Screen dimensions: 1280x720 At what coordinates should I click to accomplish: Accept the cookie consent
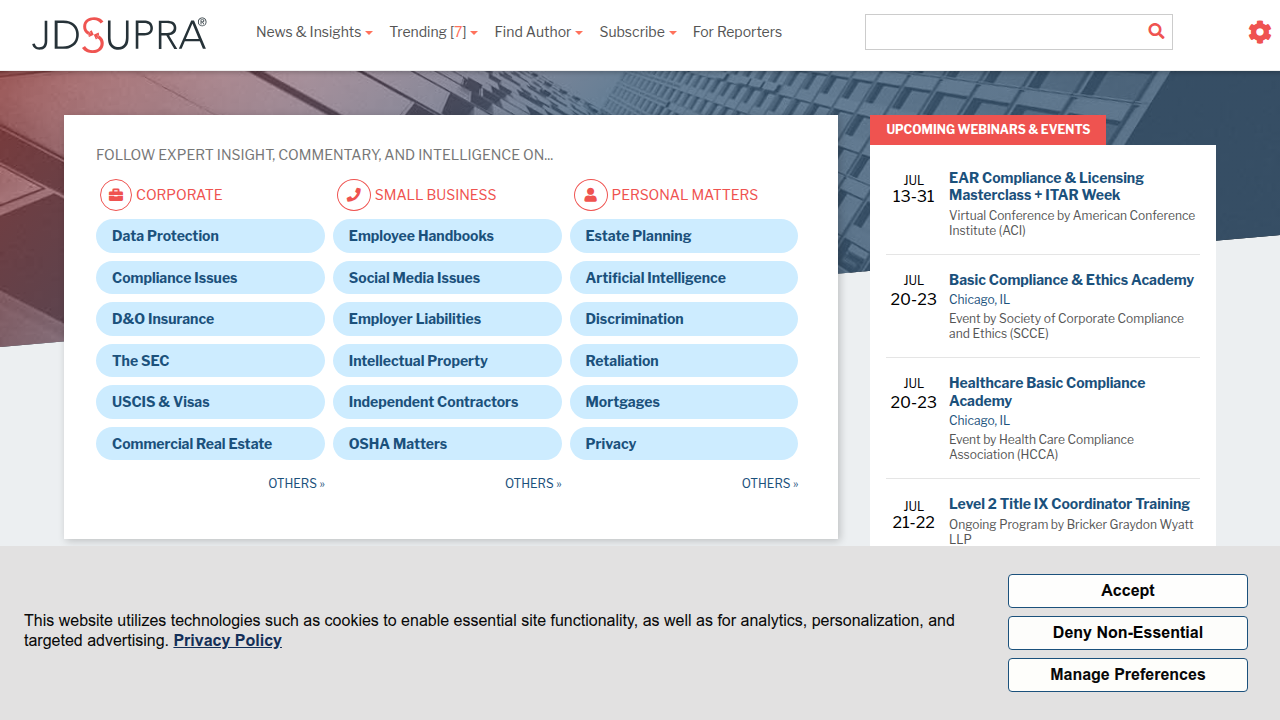point(1128,591)
